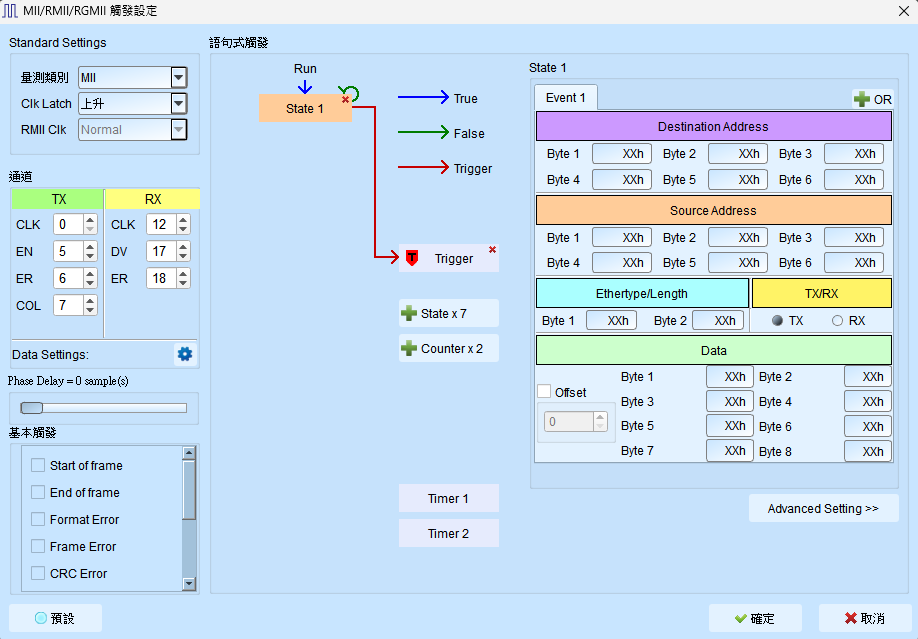Select the Timer 1 block

pyautogui.click(x=448, y=498)
